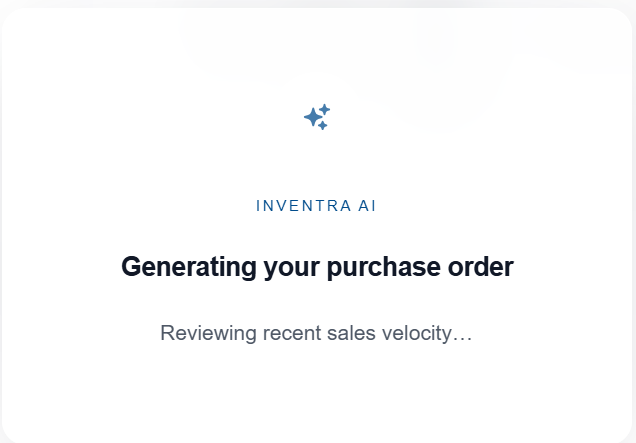636x443 pixels.
Task: Click the word sales in the status message
Action: coord(351,333)
